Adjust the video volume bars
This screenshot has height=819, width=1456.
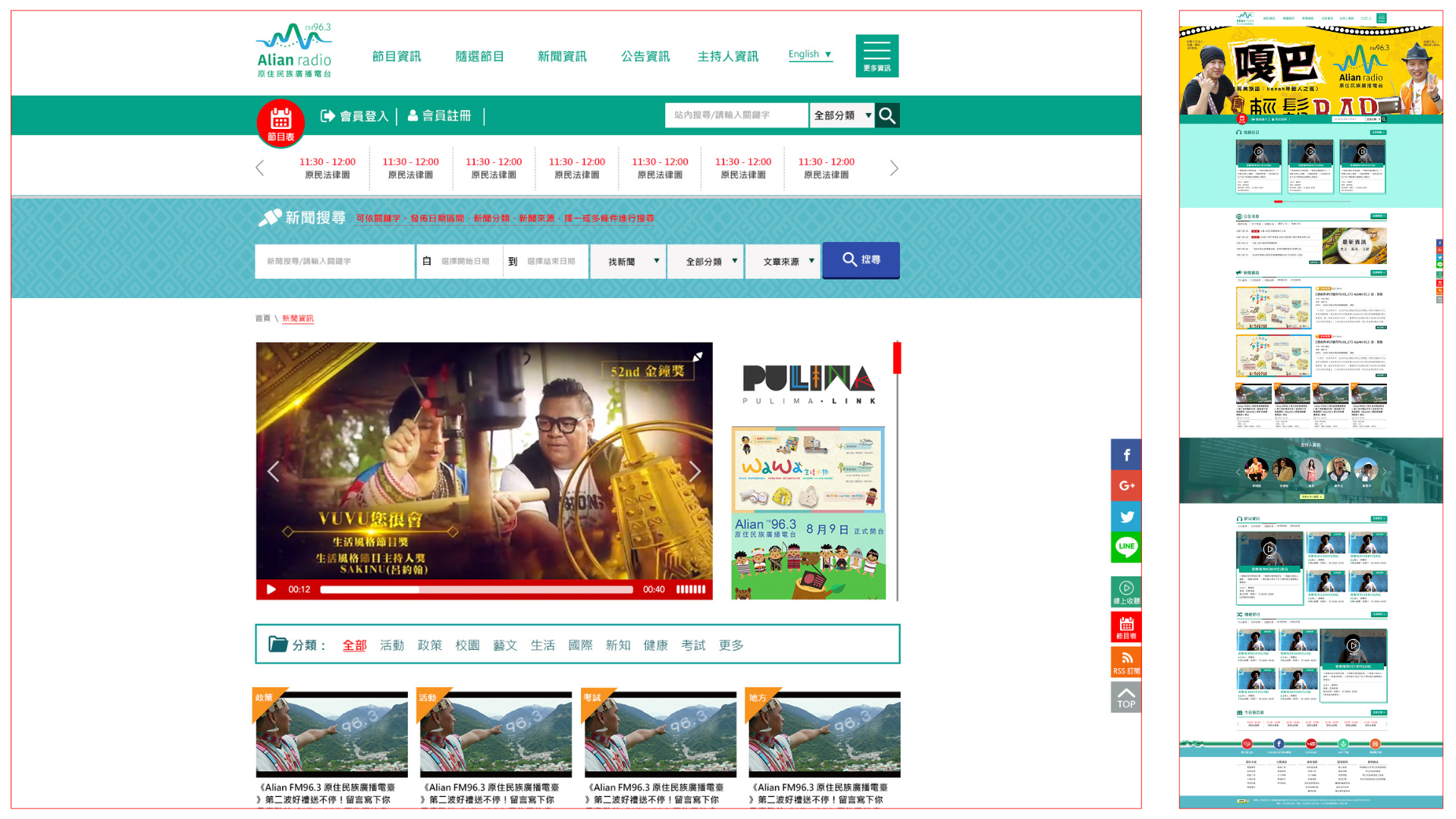click(691, 589)
